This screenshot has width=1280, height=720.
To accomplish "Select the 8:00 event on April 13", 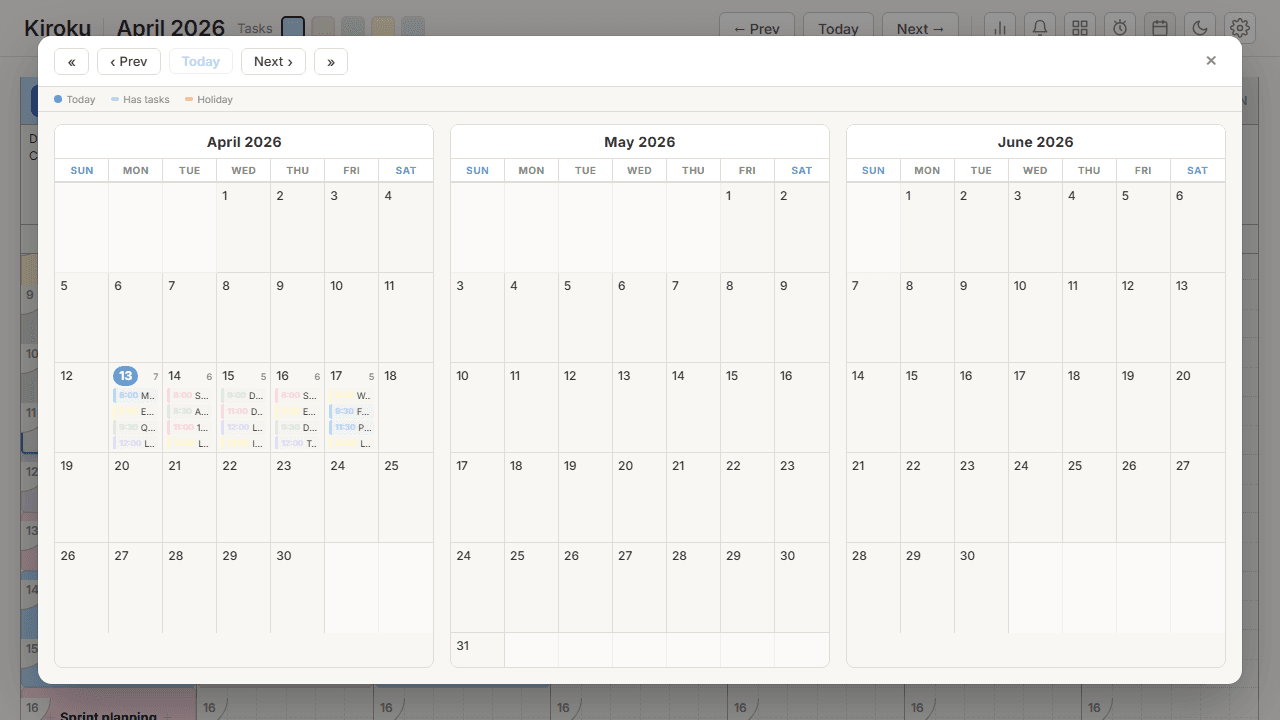I will (x=135, y=395).
